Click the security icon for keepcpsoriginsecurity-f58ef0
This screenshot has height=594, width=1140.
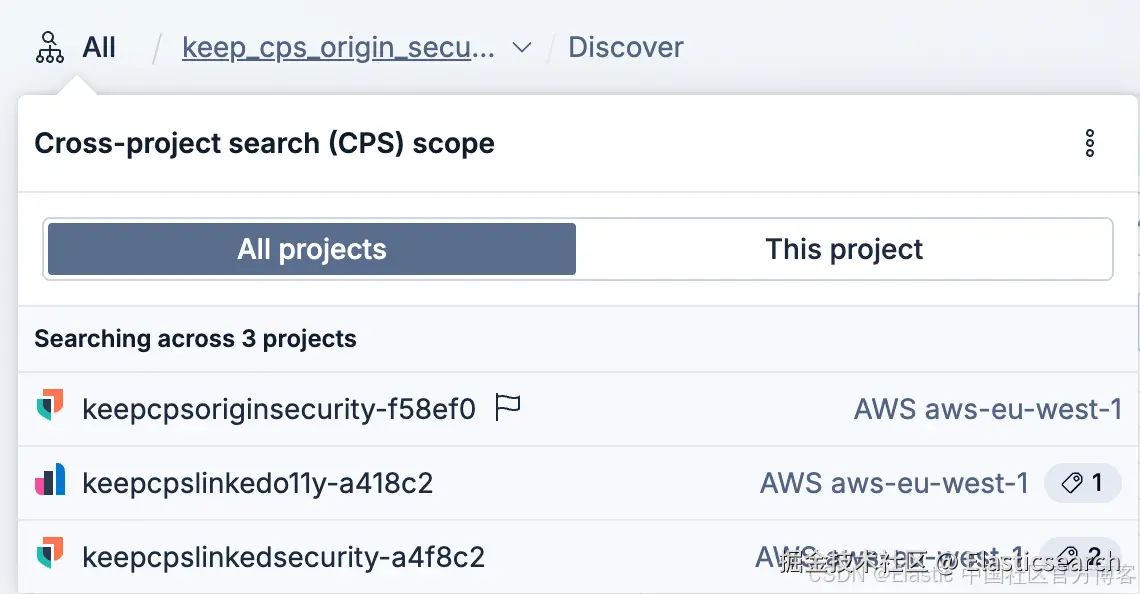coord(50,408)
